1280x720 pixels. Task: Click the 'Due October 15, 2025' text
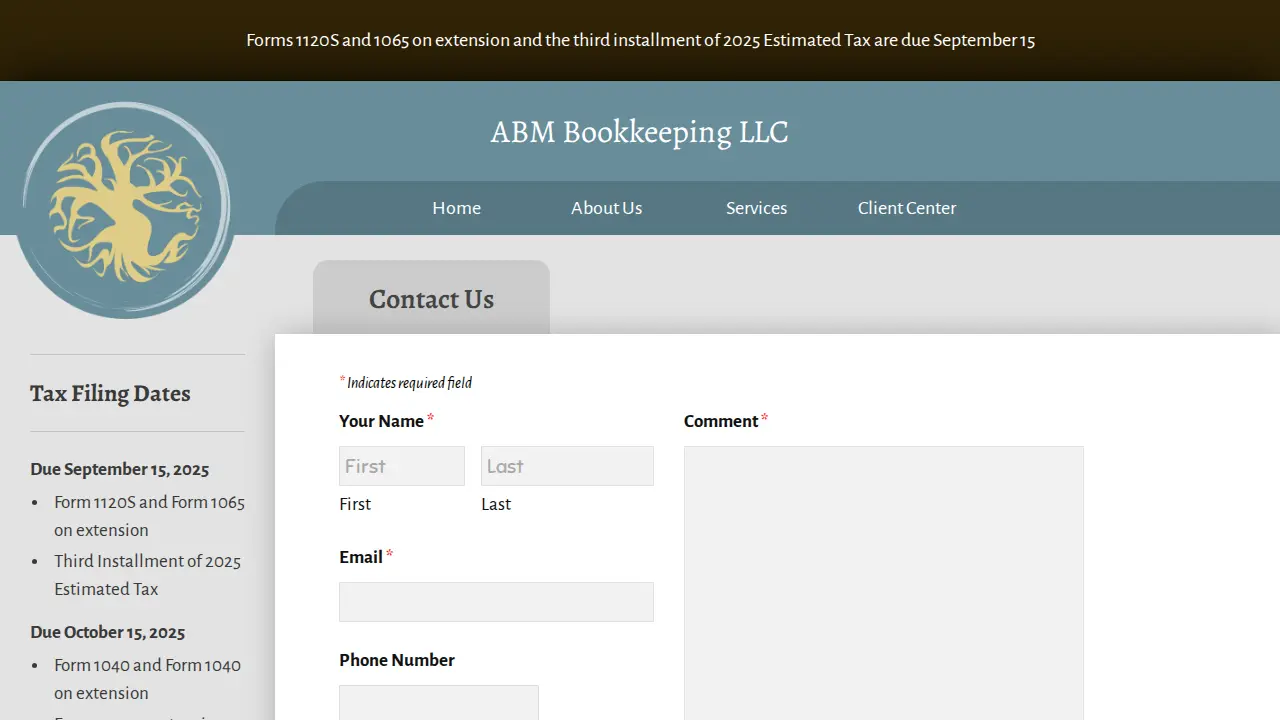[108, 632]
